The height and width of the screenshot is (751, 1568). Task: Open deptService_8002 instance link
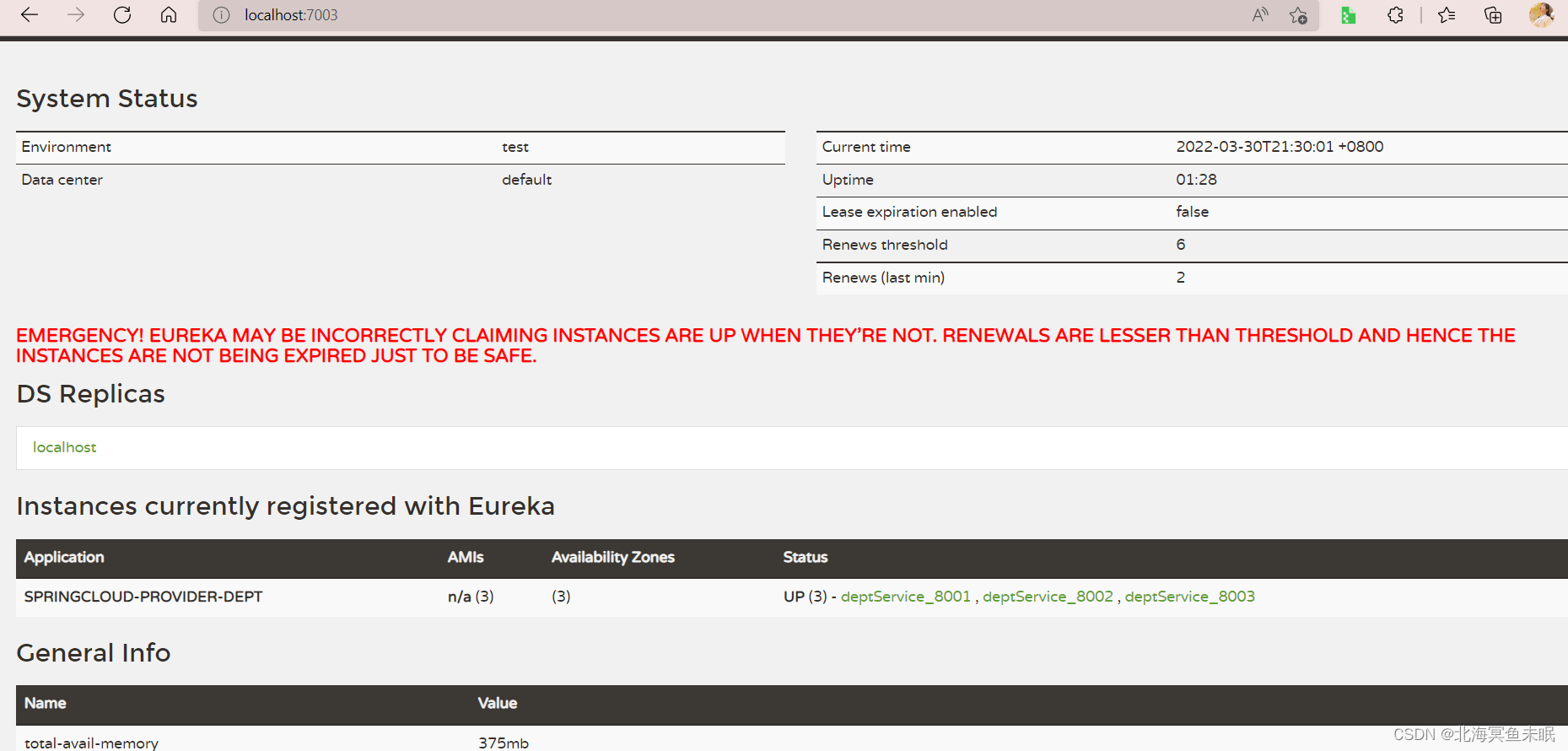coord(1048,597)
